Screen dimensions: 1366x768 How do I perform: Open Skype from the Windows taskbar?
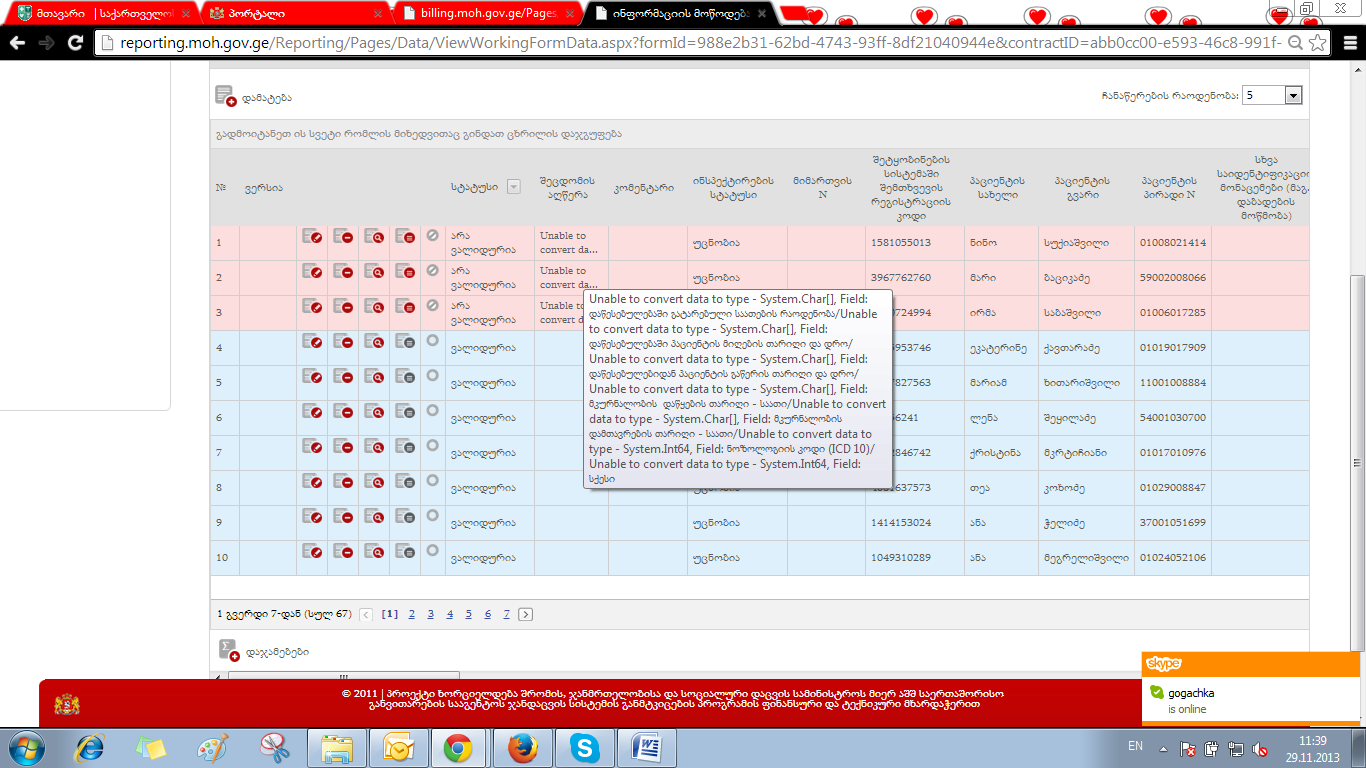point(583,747)
